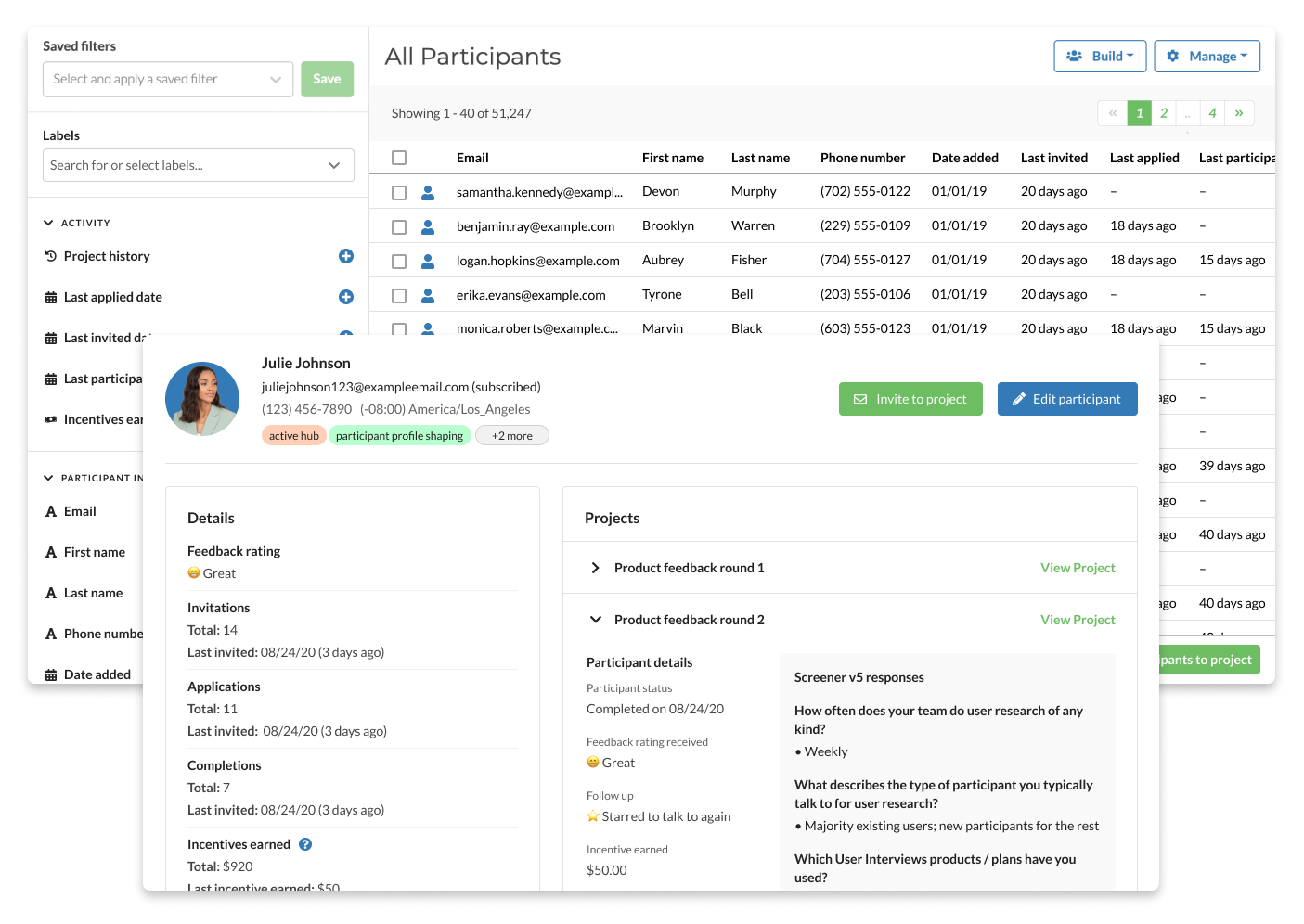
Task: Click the plus icon next to Project history
Action: 346,256
